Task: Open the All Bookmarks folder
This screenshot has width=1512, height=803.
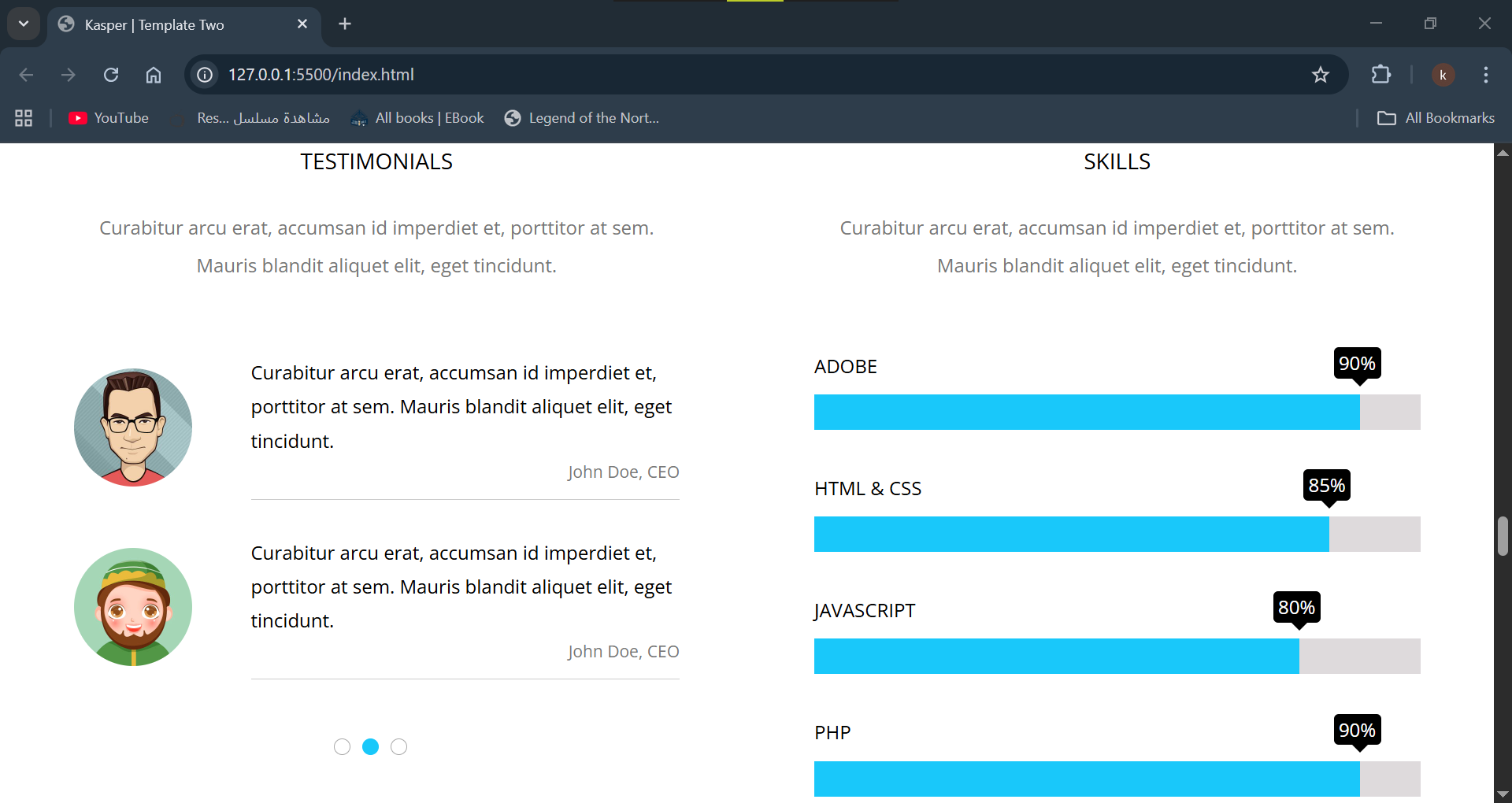Action: pyautogui.click(x=1435, y=118)
